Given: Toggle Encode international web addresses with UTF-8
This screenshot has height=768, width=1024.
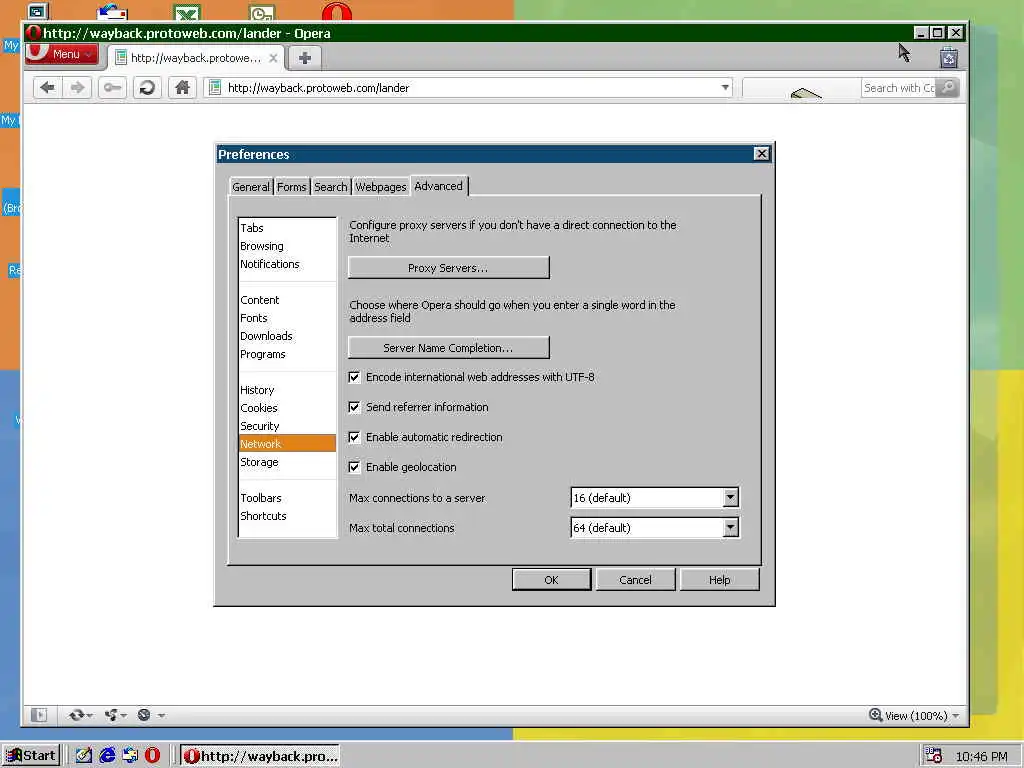Looking at the screenshot, I should 355,377.
